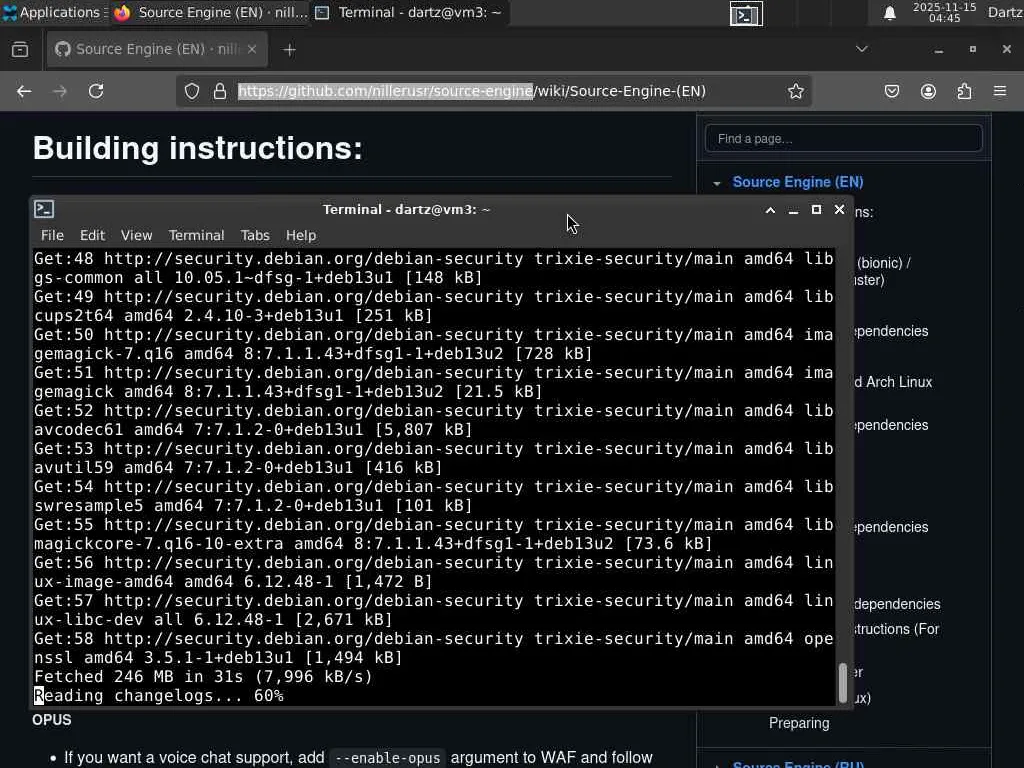The width and height of the screenshot is (1024, 768).
Task: Open the terminal File menu
Action: 52,235
